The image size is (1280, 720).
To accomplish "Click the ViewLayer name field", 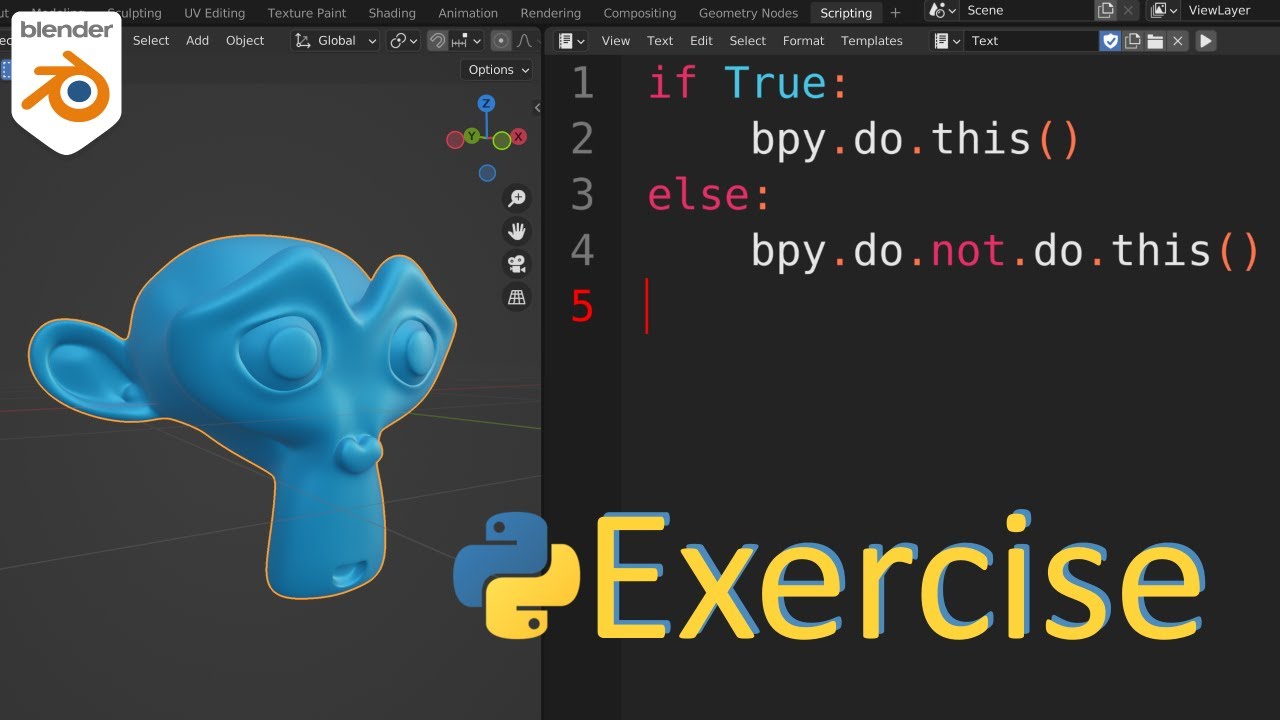I will [1231, 11].
